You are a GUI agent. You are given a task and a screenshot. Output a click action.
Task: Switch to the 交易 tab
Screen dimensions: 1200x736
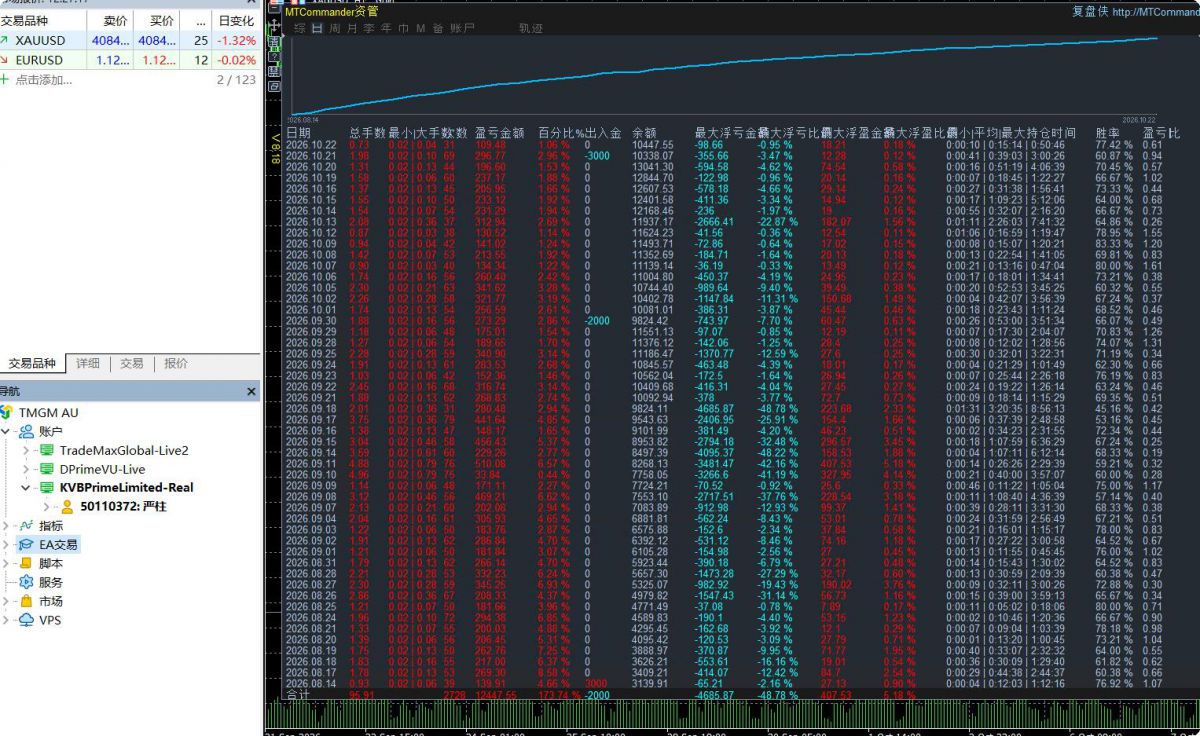132,364
